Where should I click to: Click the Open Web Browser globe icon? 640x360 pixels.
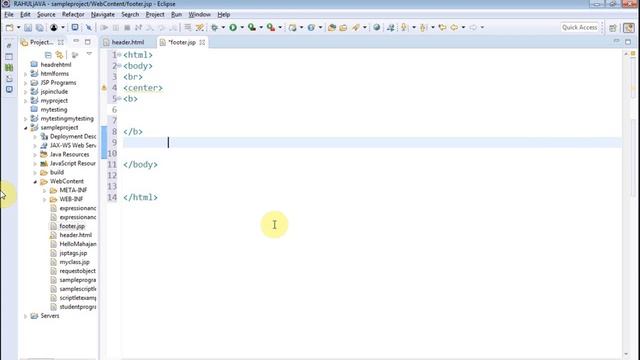(376, 27)
